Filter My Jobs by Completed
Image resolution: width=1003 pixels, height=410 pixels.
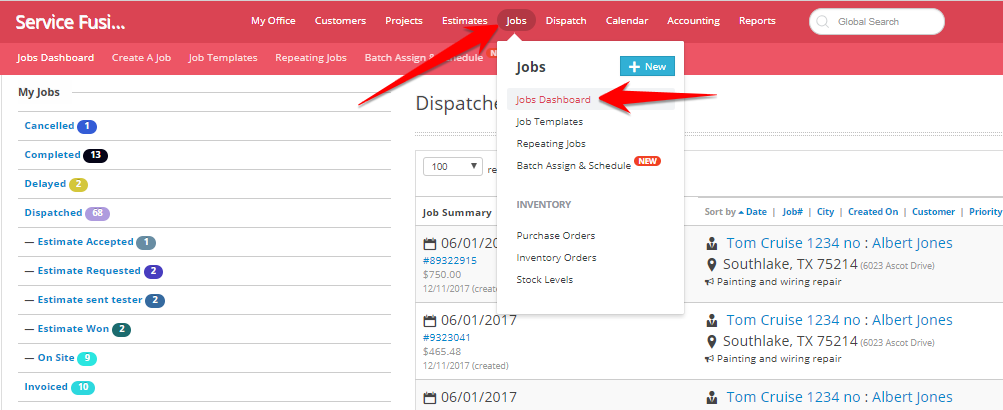[x=52, y=155]
